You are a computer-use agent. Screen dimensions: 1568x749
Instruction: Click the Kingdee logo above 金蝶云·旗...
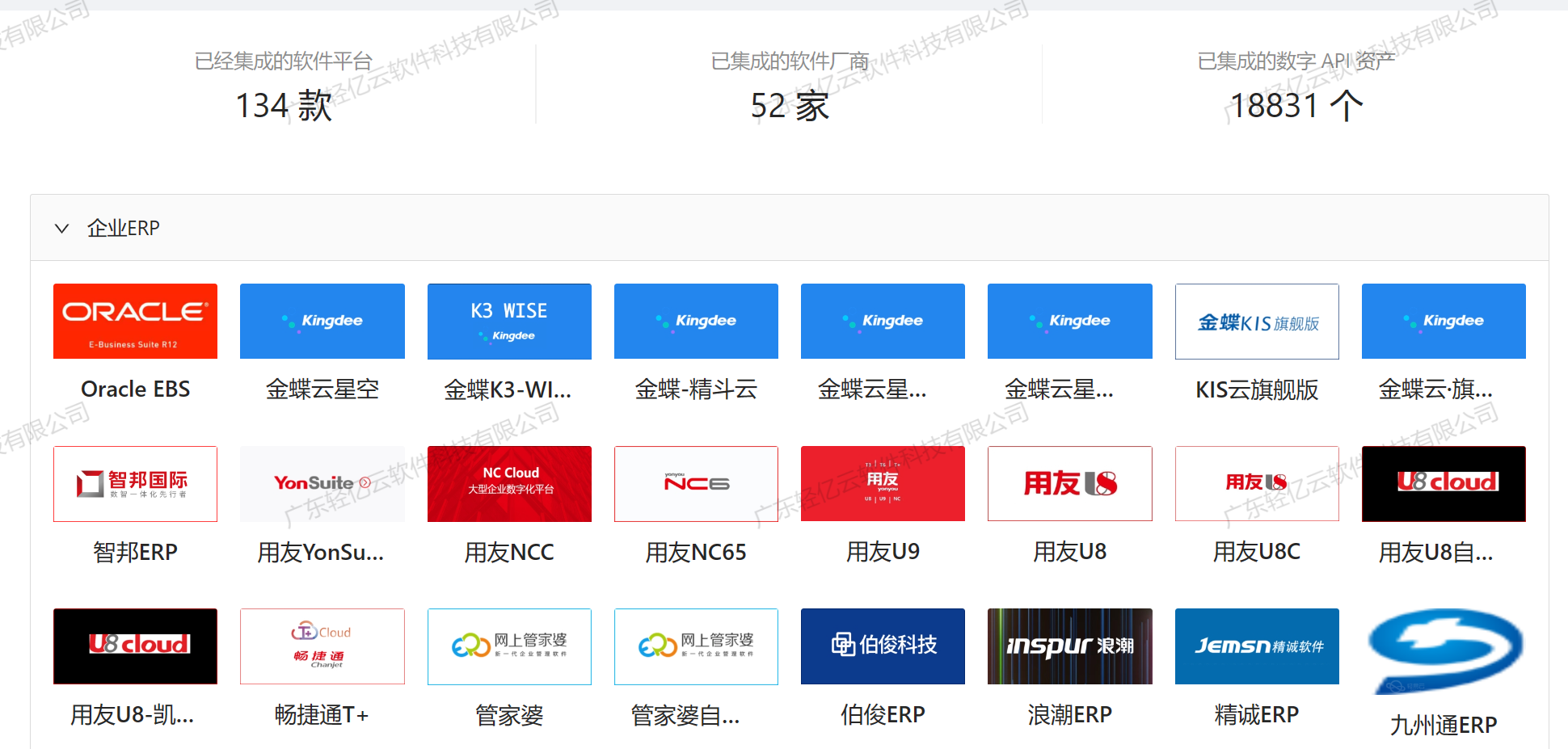pos(1444,321)
